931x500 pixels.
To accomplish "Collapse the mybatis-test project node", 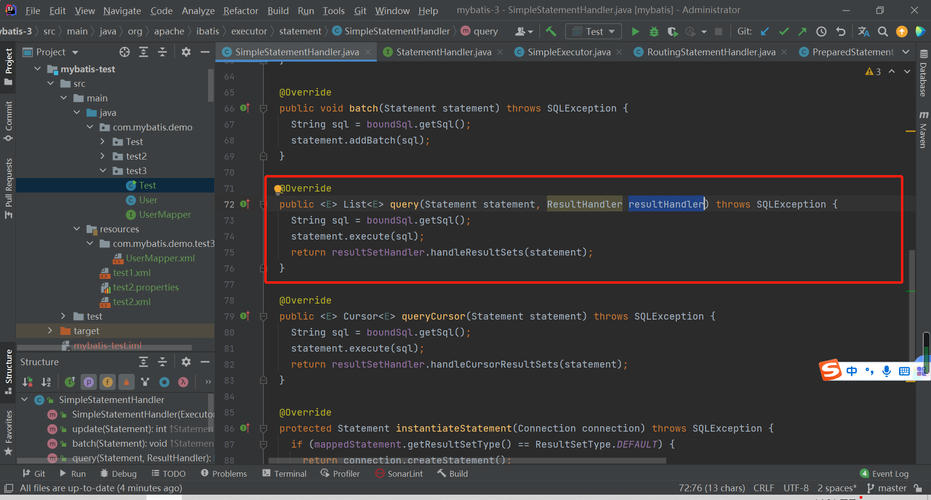I will tap(37, 69).
